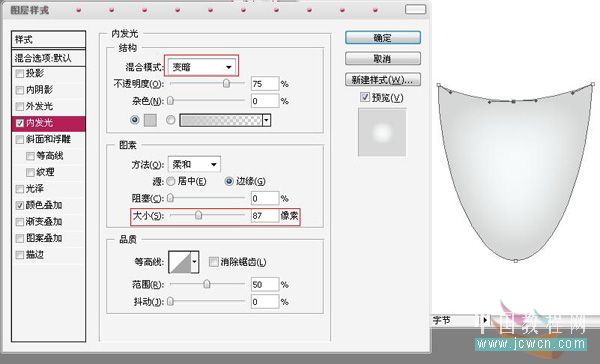Click the 阻塞 choke slider handle
The width and height of the screenshot is (600, 364).
coord(170,198)
